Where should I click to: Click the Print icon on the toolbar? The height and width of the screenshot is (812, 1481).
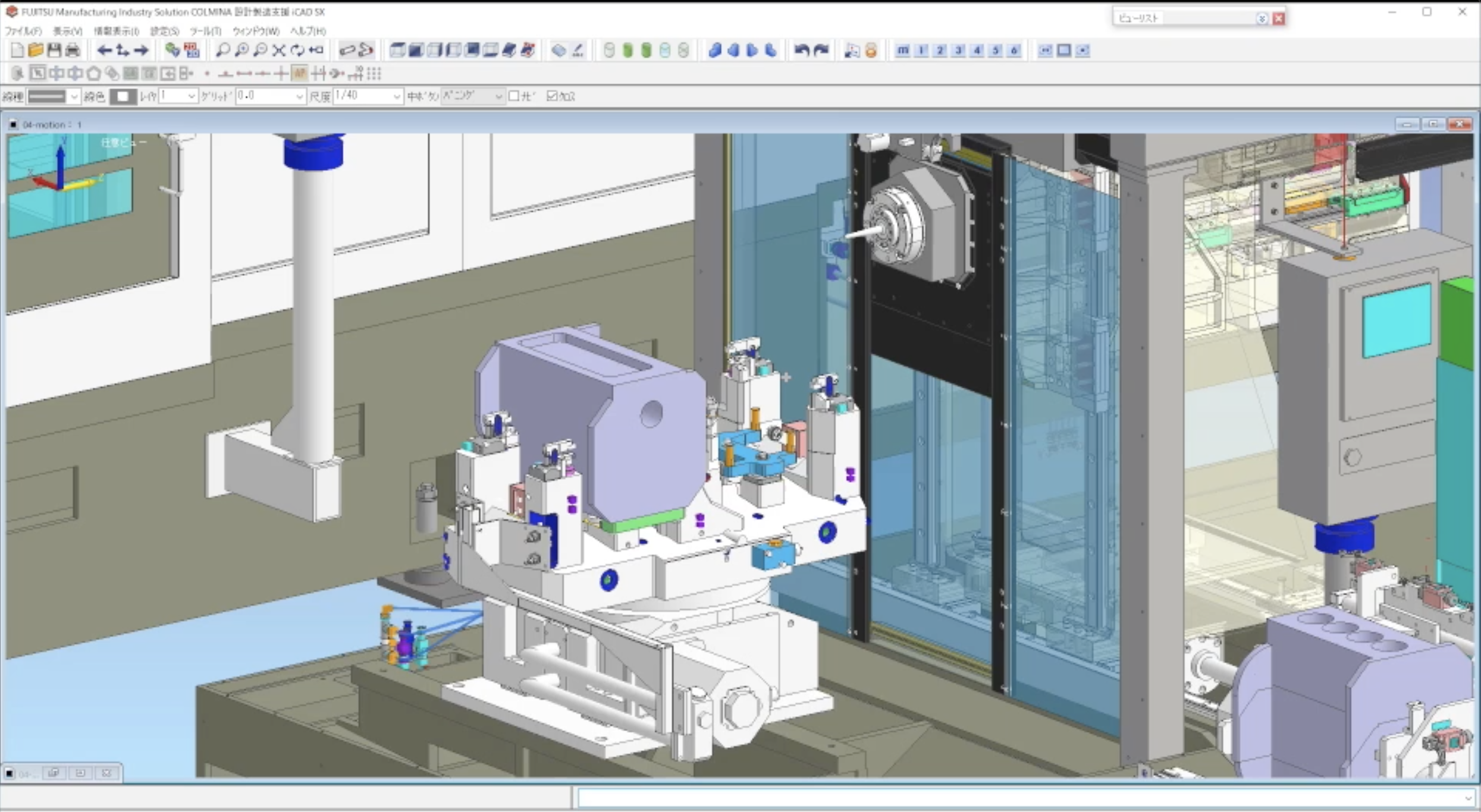click(73, 51)
